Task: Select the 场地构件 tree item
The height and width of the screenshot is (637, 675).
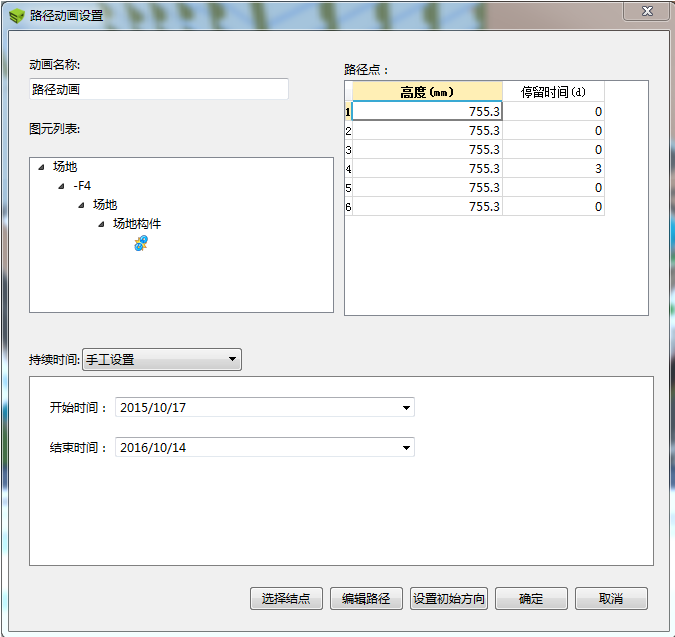Action: click(137, 224)
